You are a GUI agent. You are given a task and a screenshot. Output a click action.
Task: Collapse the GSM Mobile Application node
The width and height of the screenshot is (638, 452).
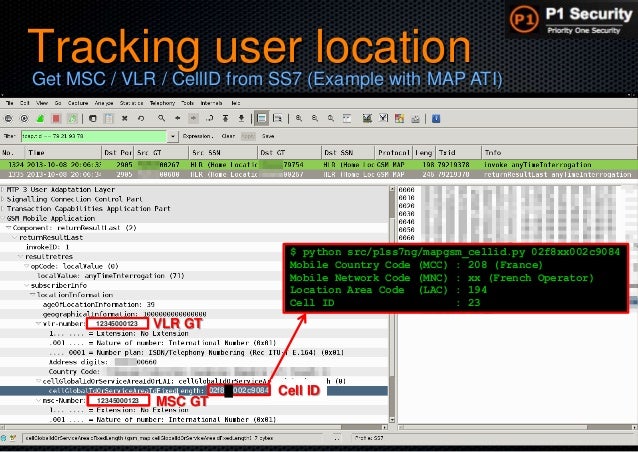pyautogui.click(x=3, y=218)
